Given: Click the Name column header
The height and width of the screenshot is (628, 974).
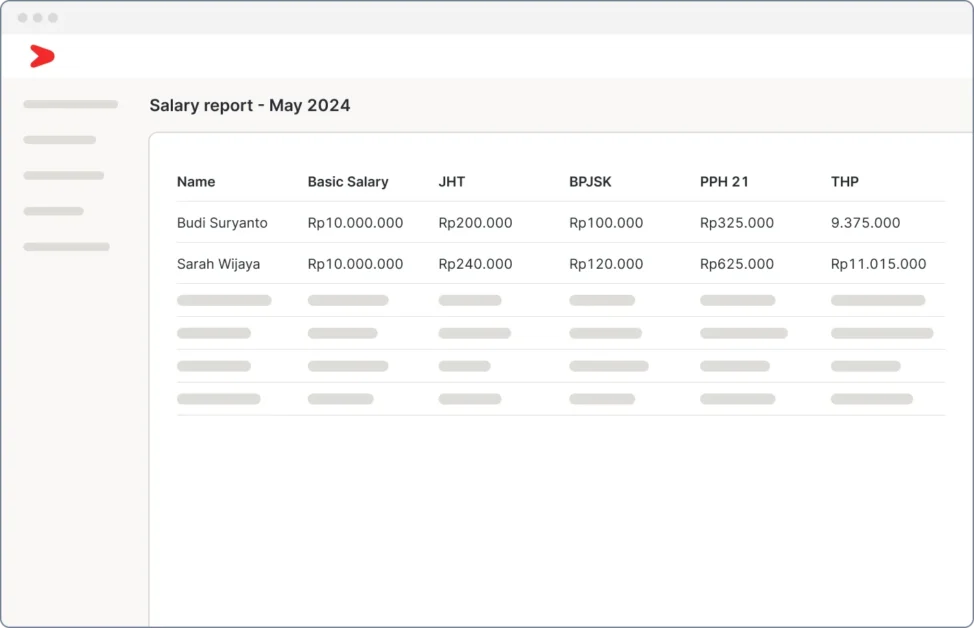Looking at the screenshot, I should coord(196,182).
